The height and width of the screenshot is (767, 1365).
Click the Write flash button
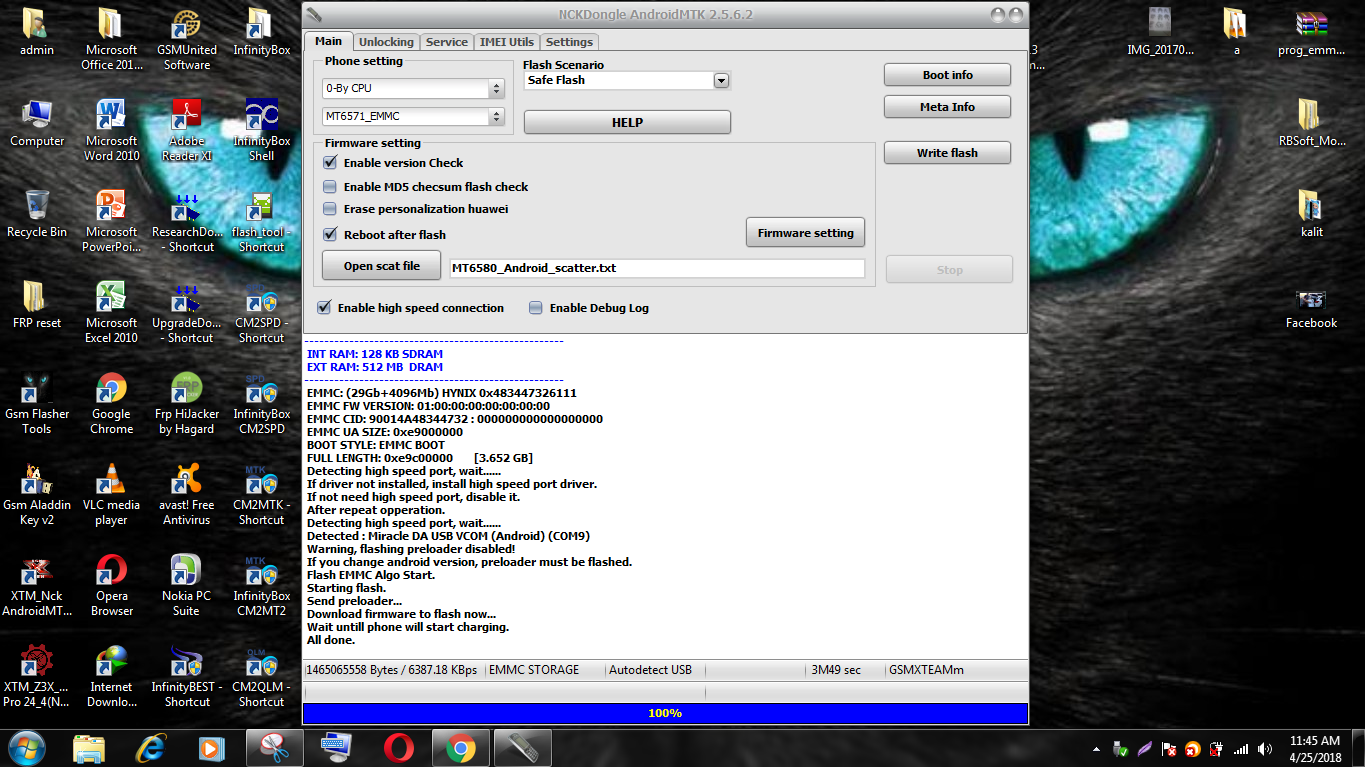947,153
